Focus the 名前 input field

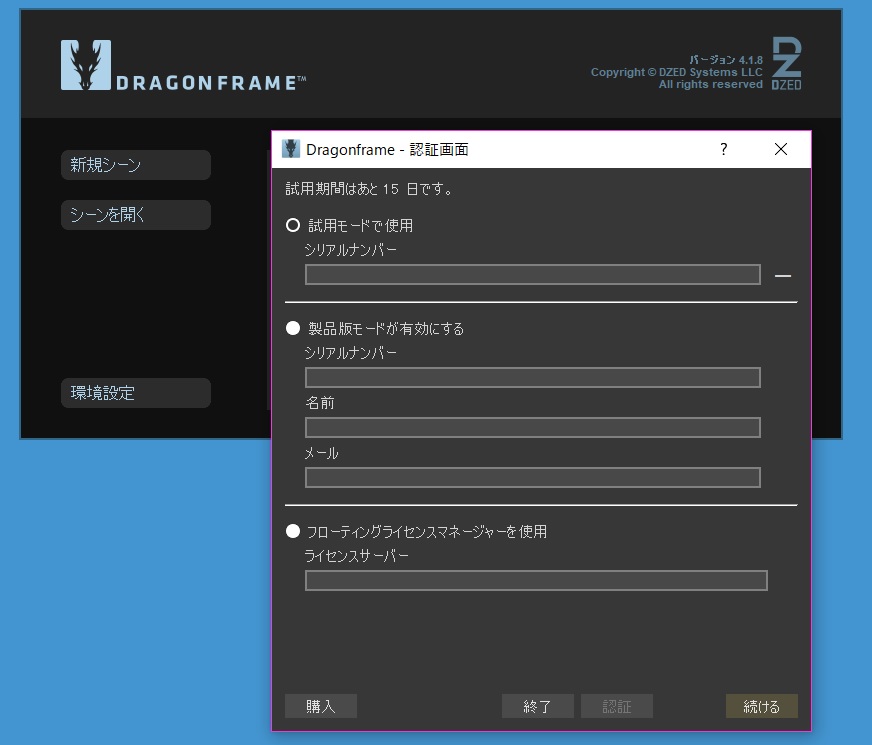[533, 428]
